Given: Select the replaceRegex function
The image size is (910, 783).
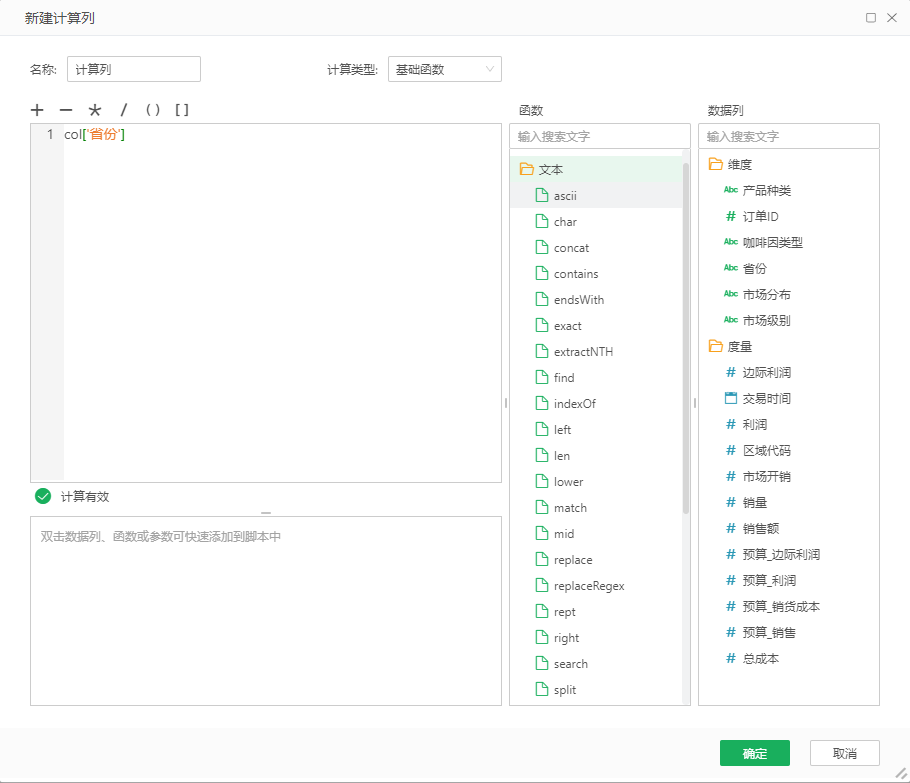Looking at the screenshot, I should (x=589, y=586).
